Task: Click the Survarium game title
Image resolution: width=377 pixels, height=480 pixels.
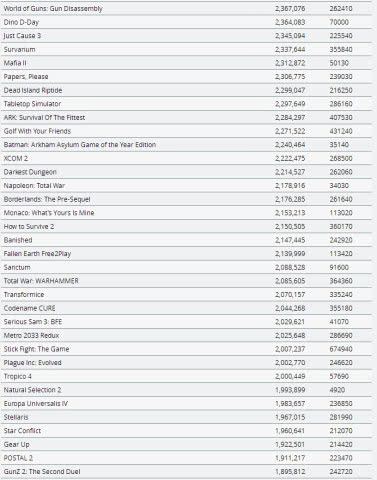Action: click(19, 50)
